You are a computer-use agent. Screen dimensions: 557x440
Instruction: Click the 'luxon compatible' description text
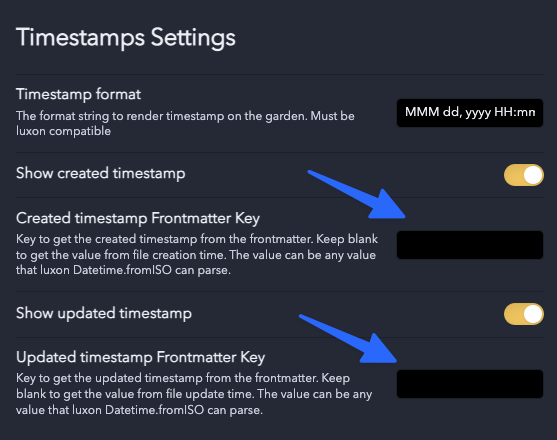tap(63, 131)
